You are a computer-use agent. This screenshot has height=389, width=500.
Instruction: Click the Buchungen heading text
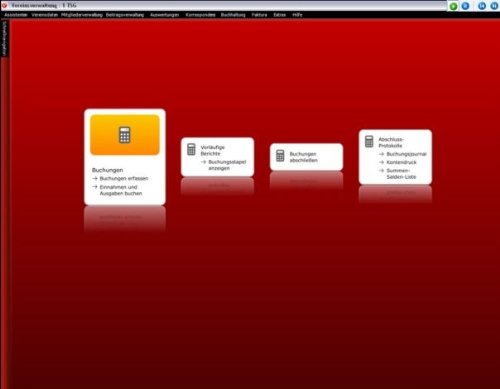[108, 170]
